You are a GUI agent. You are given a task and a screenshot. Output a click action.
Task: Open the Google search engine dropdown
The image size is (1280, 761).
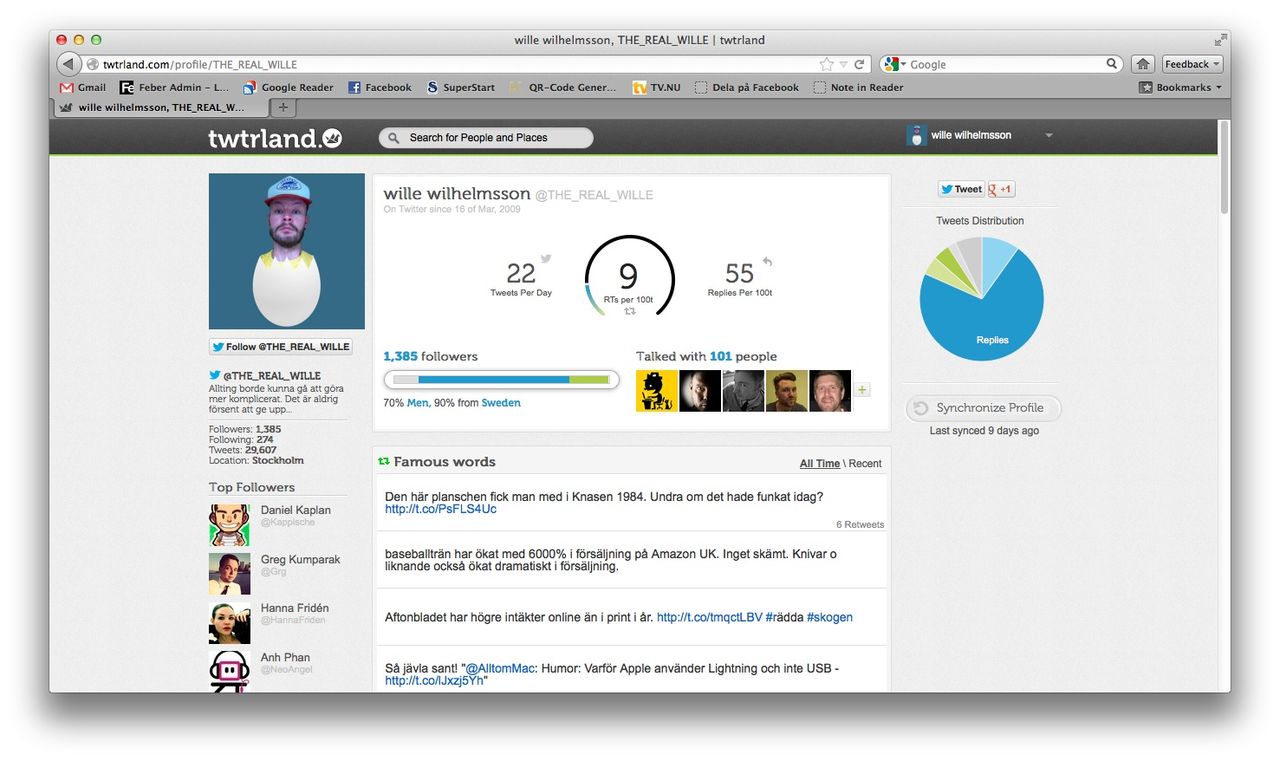[891, 63]
